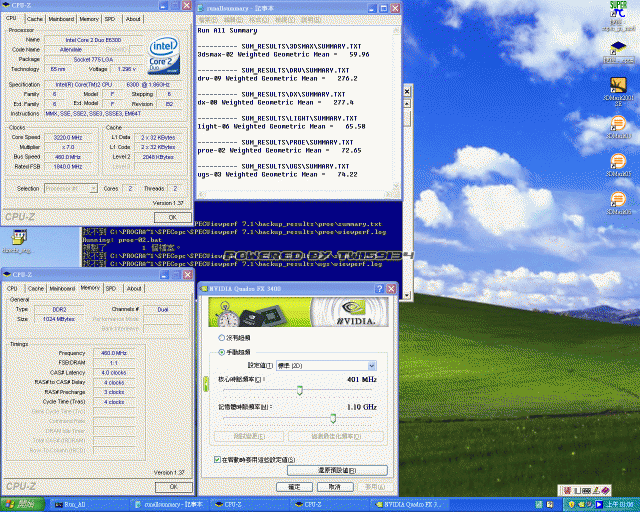
Task: Click the memory Size value 1024 MBytes
Action: click(59, 319)
